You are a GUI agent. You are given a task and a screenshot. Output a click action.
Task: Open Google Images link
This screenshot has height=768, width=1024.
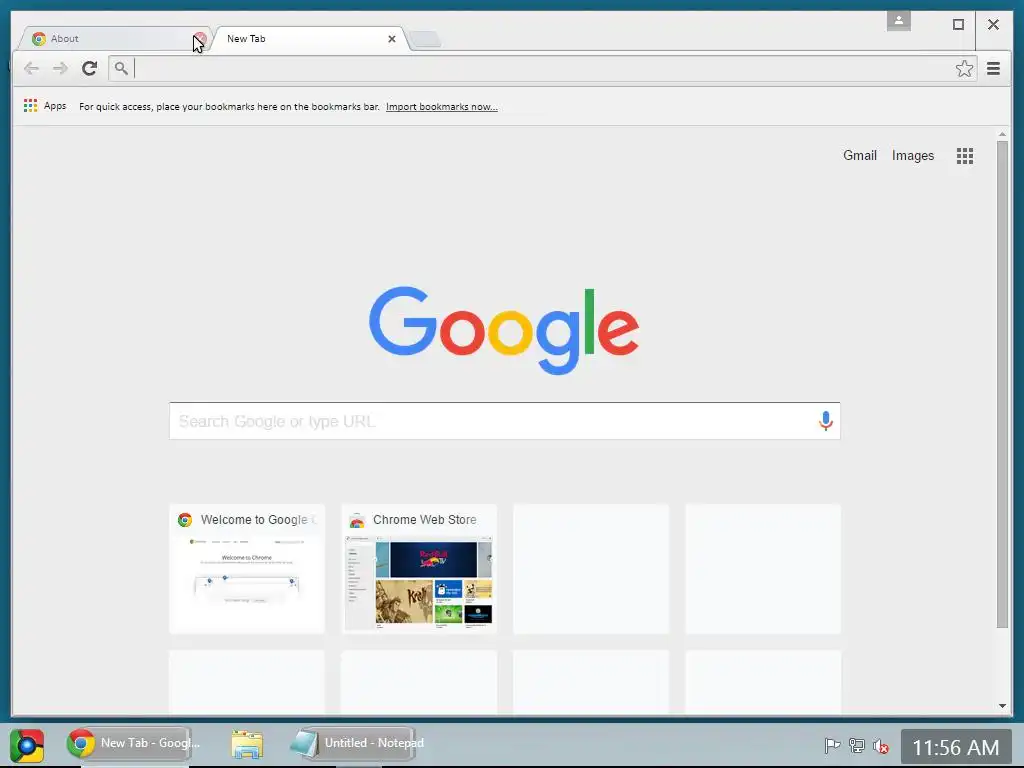click(913, 155)
